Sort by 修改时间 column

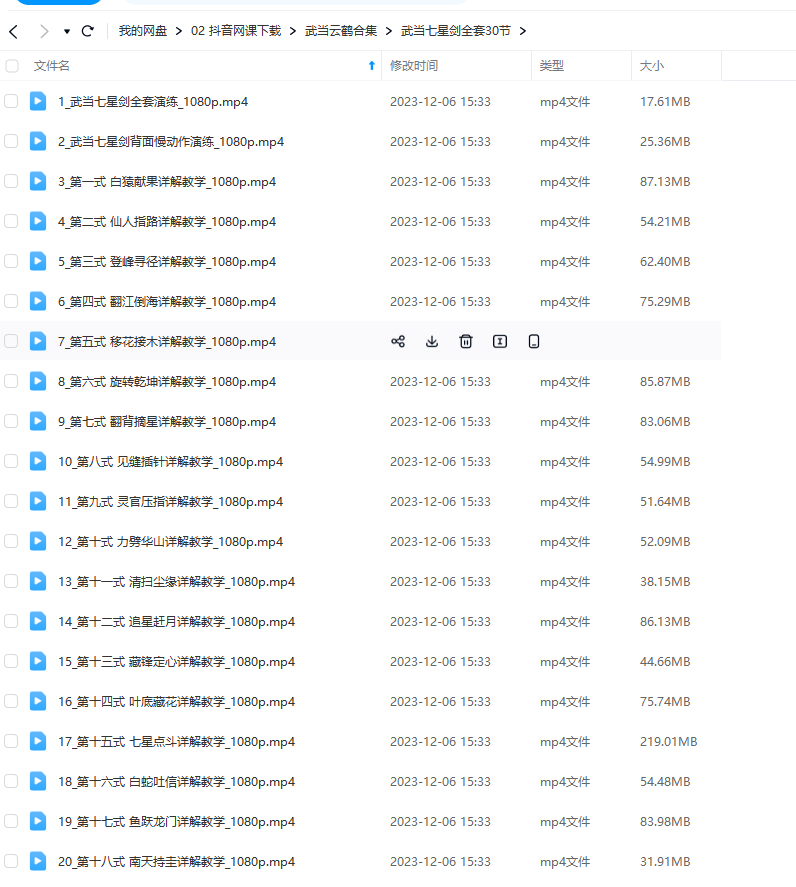point(414,66)
